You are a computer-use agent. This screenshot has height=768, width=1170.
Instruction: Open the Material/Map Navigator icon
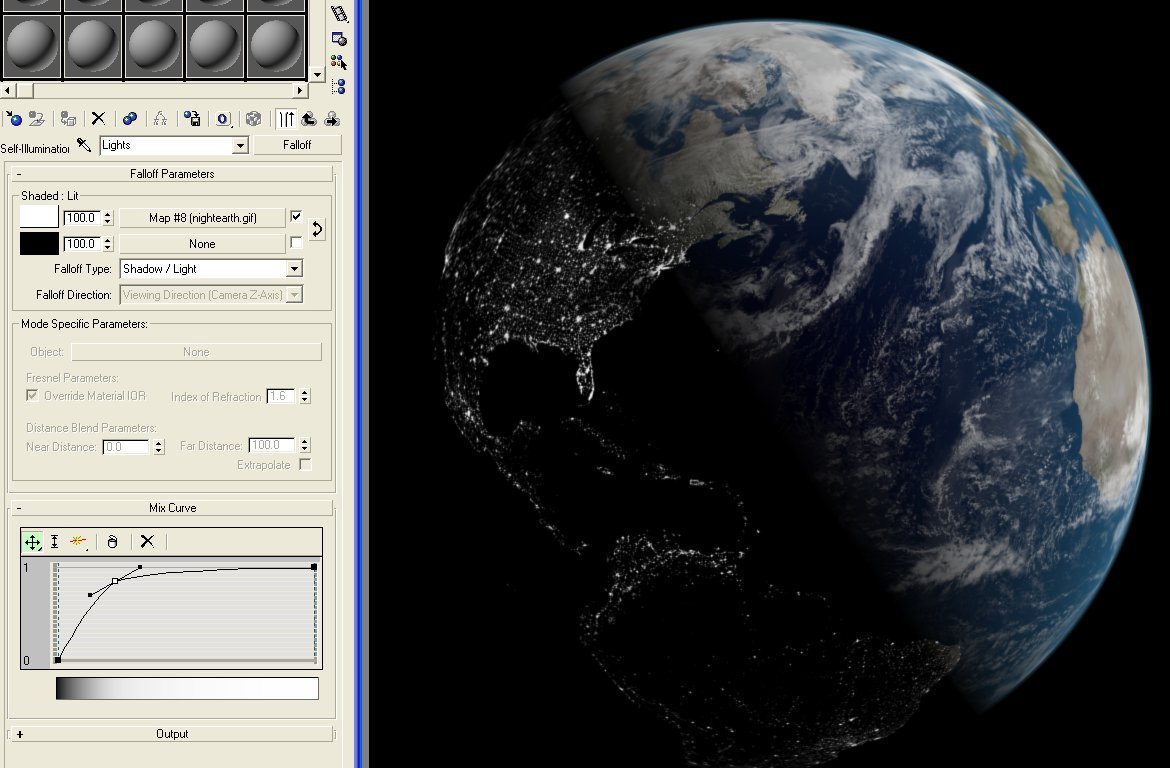[339, 86]
